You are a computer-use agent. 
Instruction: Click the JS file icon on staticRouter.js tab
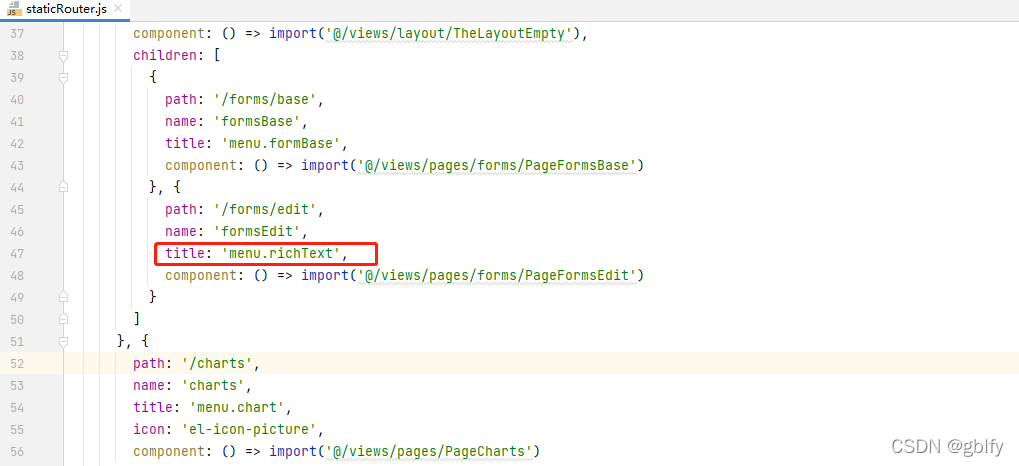[x=12, y=10]
